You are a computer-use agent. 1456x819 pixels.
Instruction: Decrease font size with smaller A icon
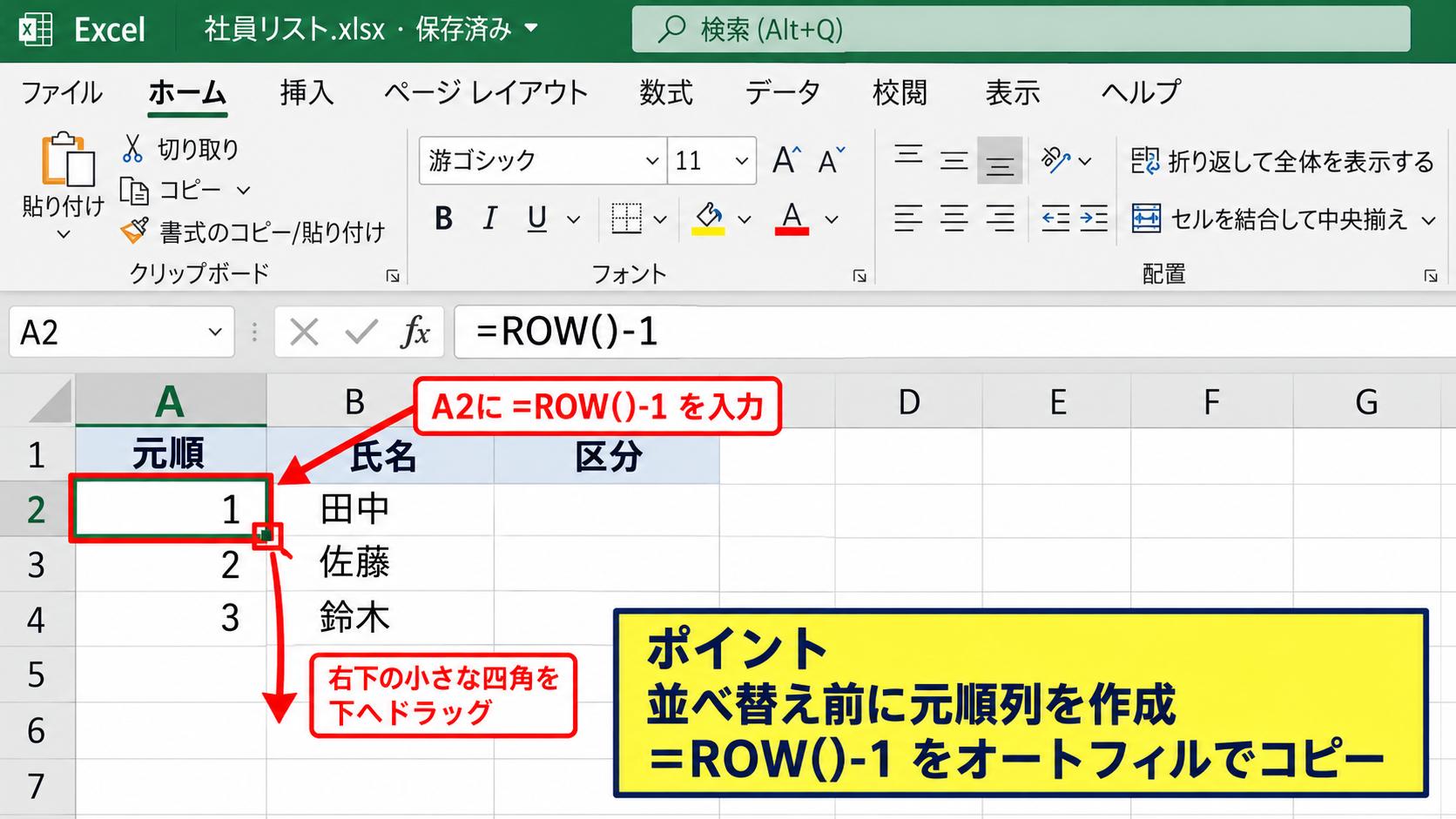[x=832, y=160]
